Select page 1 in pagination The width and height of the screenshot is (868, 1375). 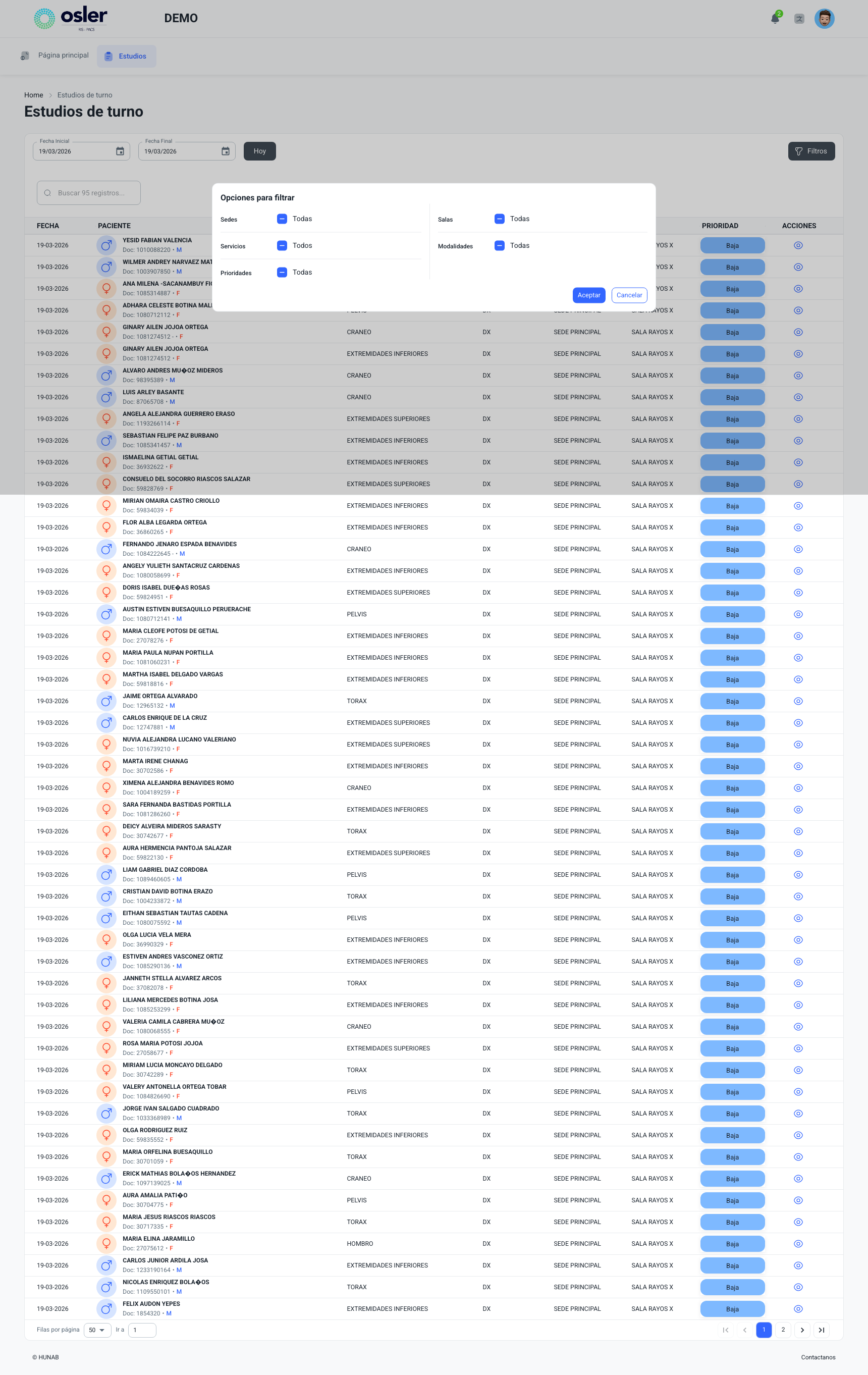coord(764,1330)
